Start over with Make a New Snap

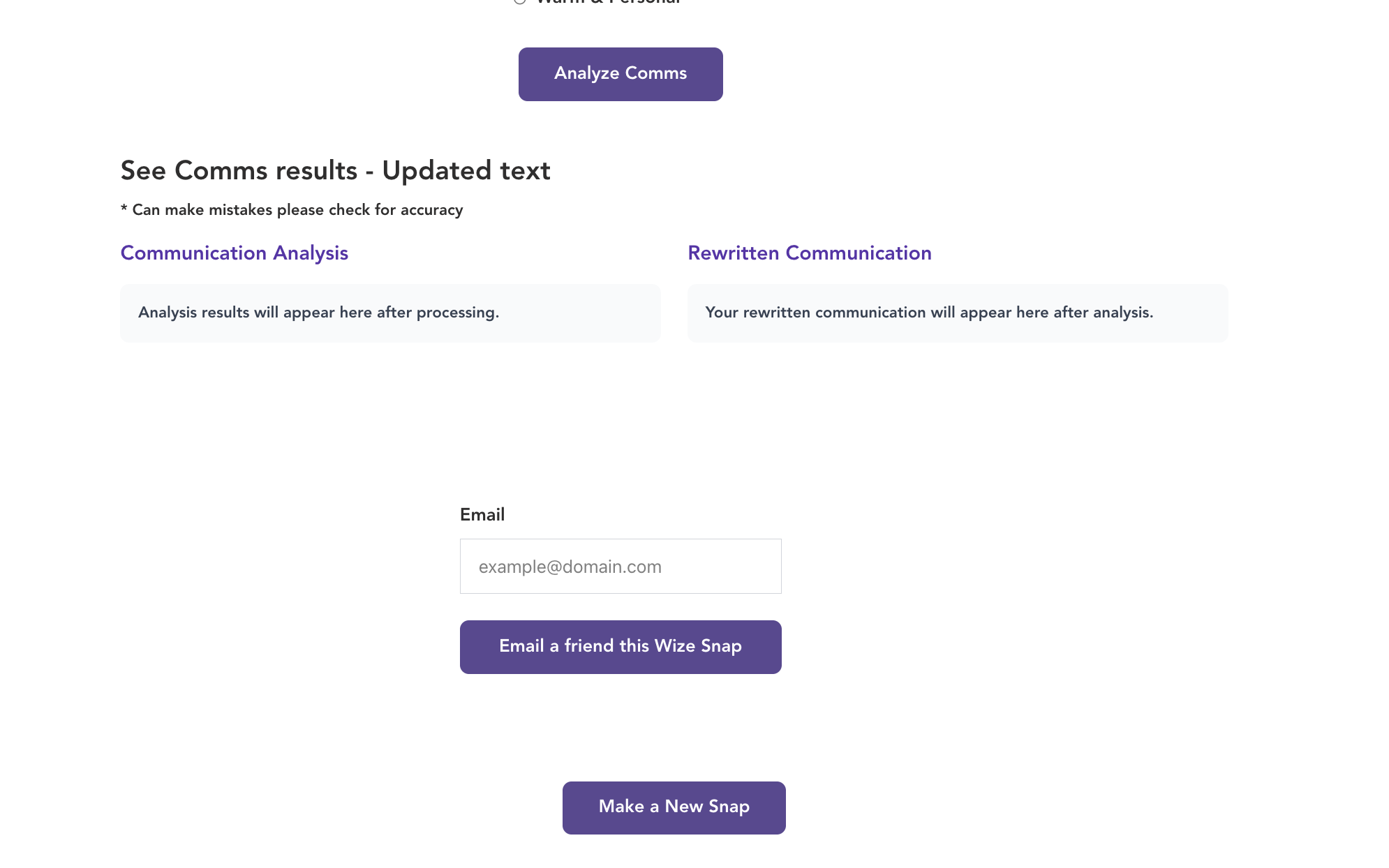(674, 807)
